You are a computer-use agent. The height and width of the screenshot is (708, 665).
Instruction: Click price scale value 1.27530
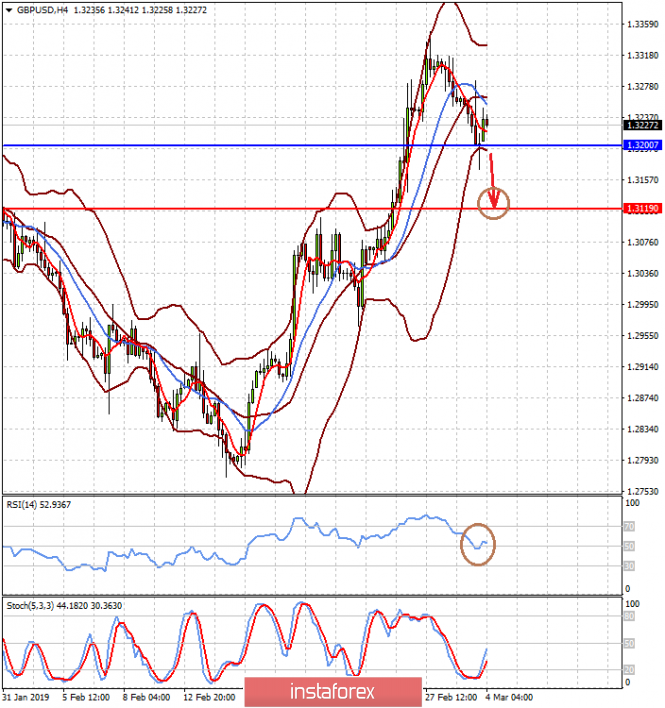tap(643, 491)
